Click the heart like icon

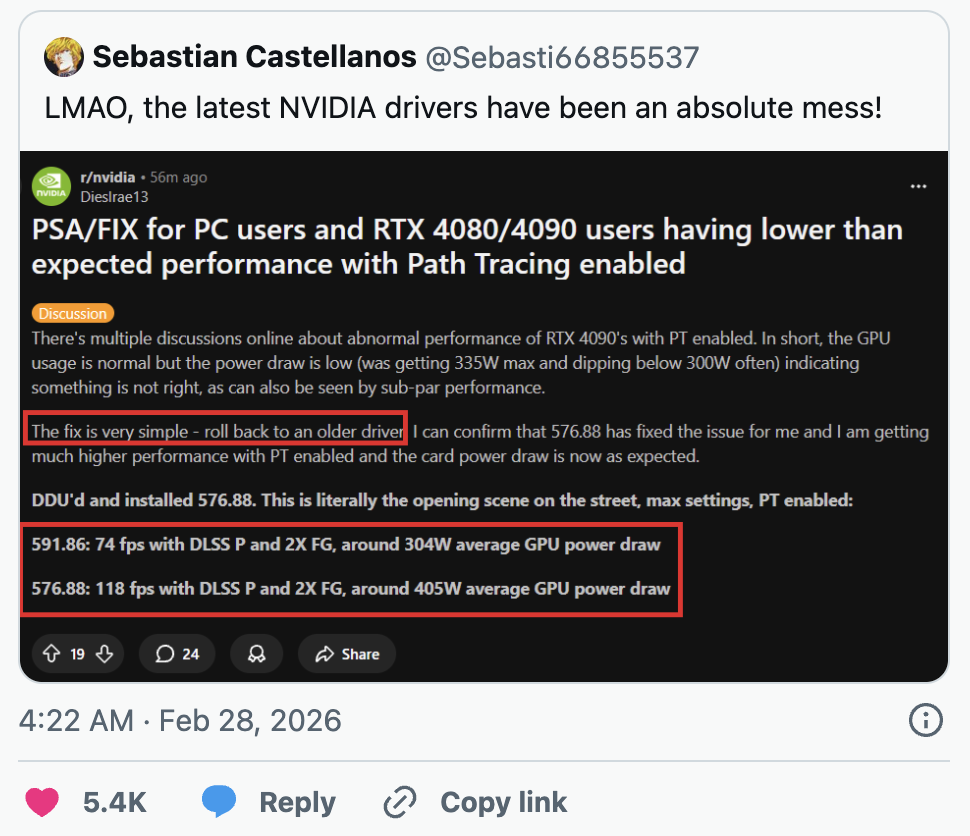(x=41, y=801)
